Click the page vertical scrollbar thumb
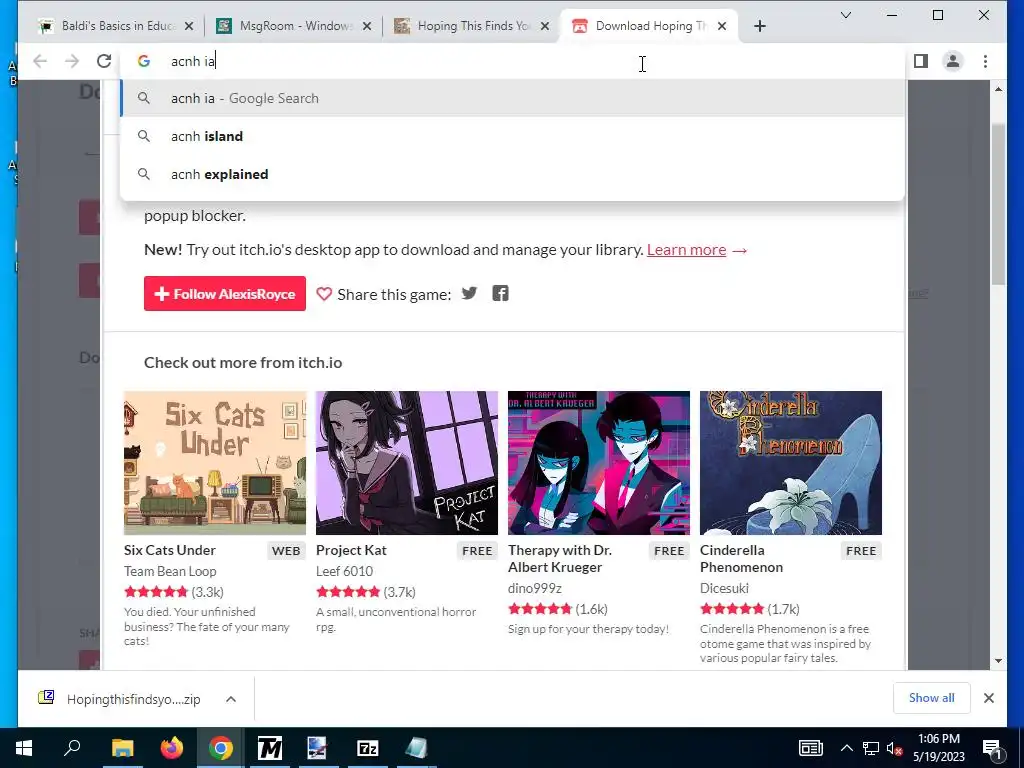The image size is (1024, 768). (x=998, y=204)
